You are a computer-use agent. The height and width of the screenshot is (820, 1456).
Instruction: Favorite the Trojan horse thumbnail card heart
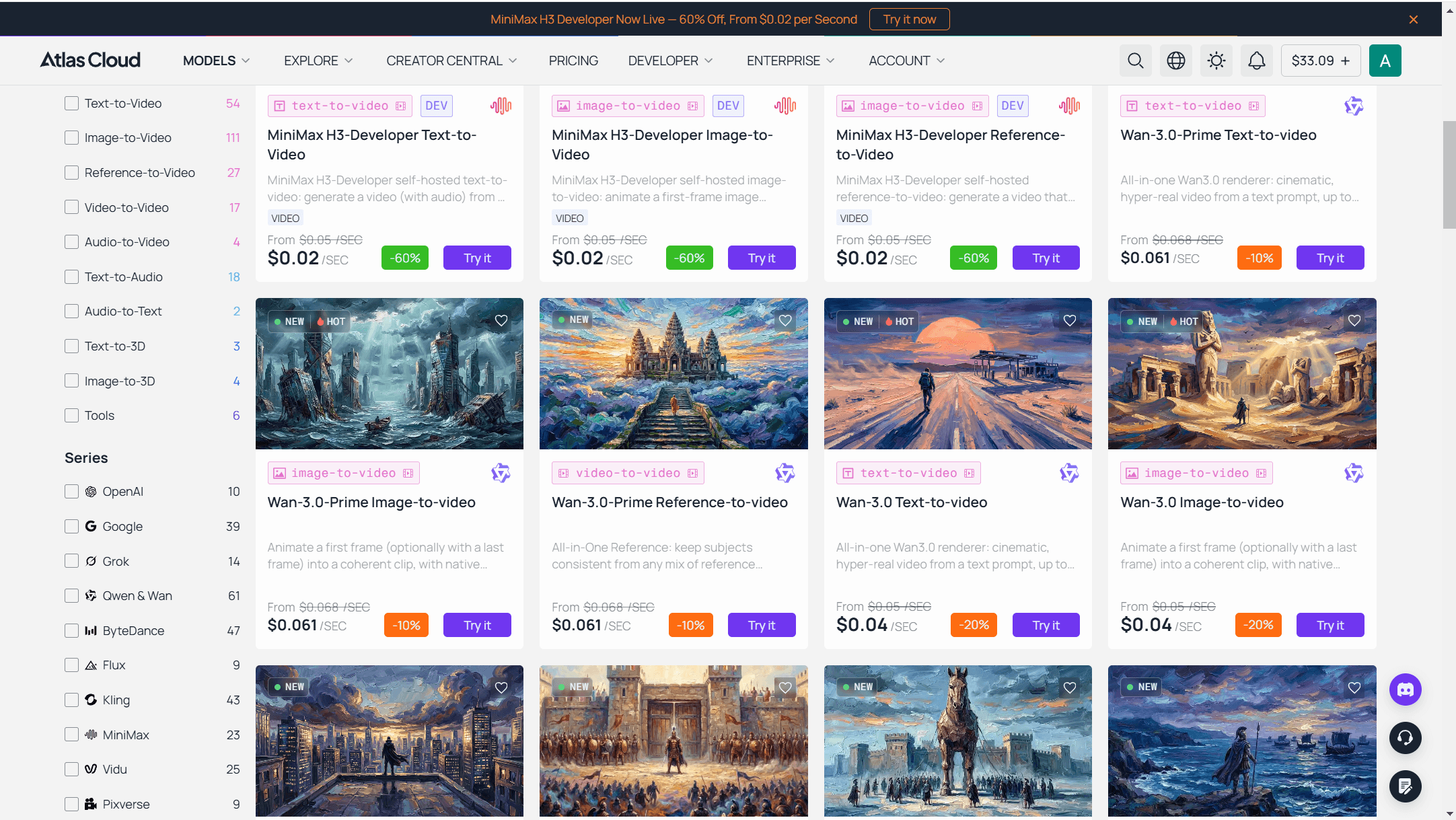click(1070, 687)
